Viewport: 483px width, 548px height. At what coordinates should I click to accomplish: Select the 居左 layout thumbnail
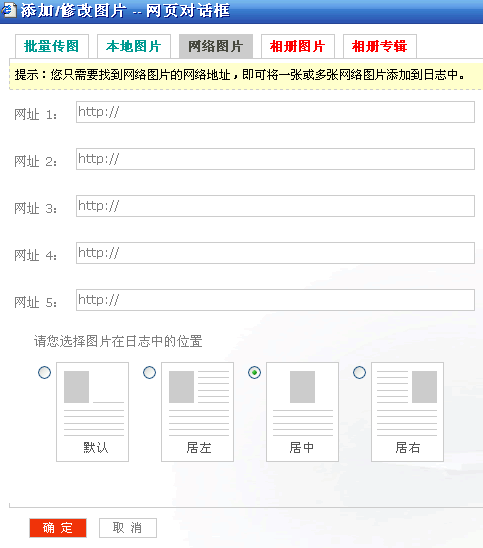197,412
